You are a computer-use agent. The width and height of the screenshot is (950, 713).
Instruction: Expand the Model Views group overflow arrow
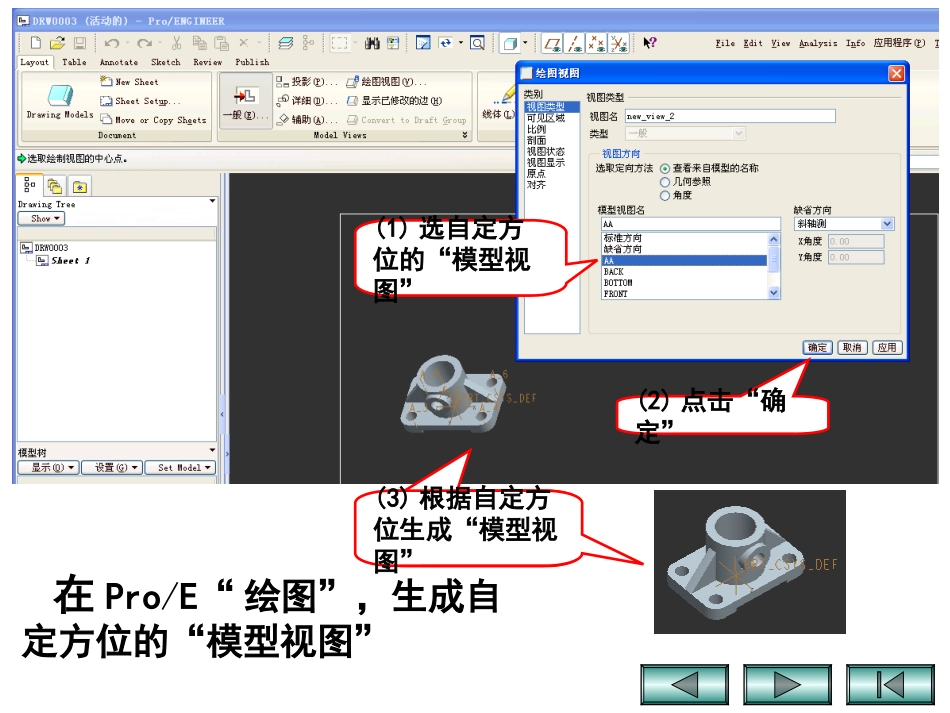coord(465,135)
